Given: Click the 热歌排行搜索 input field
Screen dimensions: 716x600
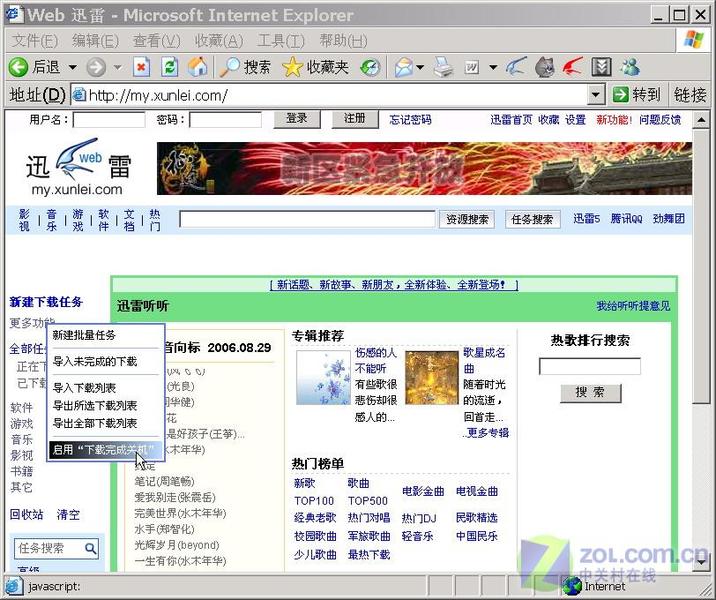Looking at the screenshot, I should [590, 366].
